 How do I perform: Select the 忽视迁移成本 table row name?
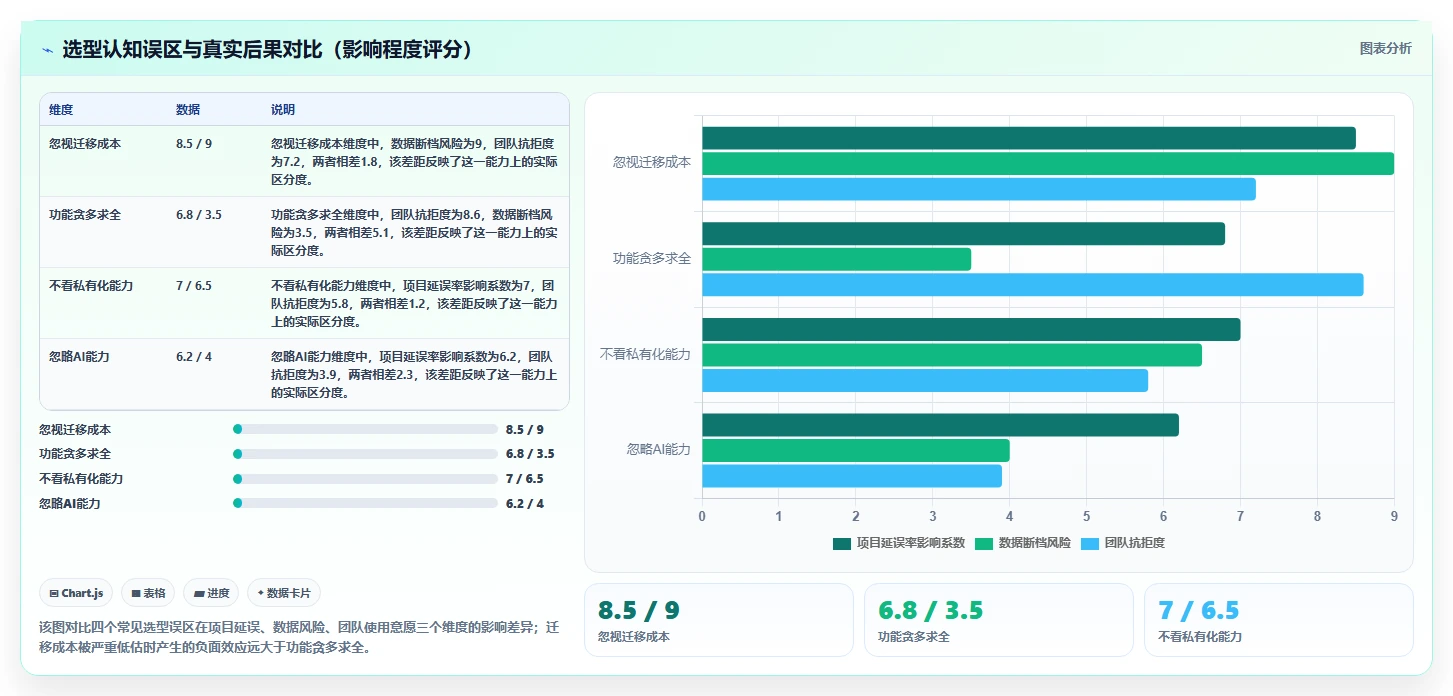coord(85,144)
